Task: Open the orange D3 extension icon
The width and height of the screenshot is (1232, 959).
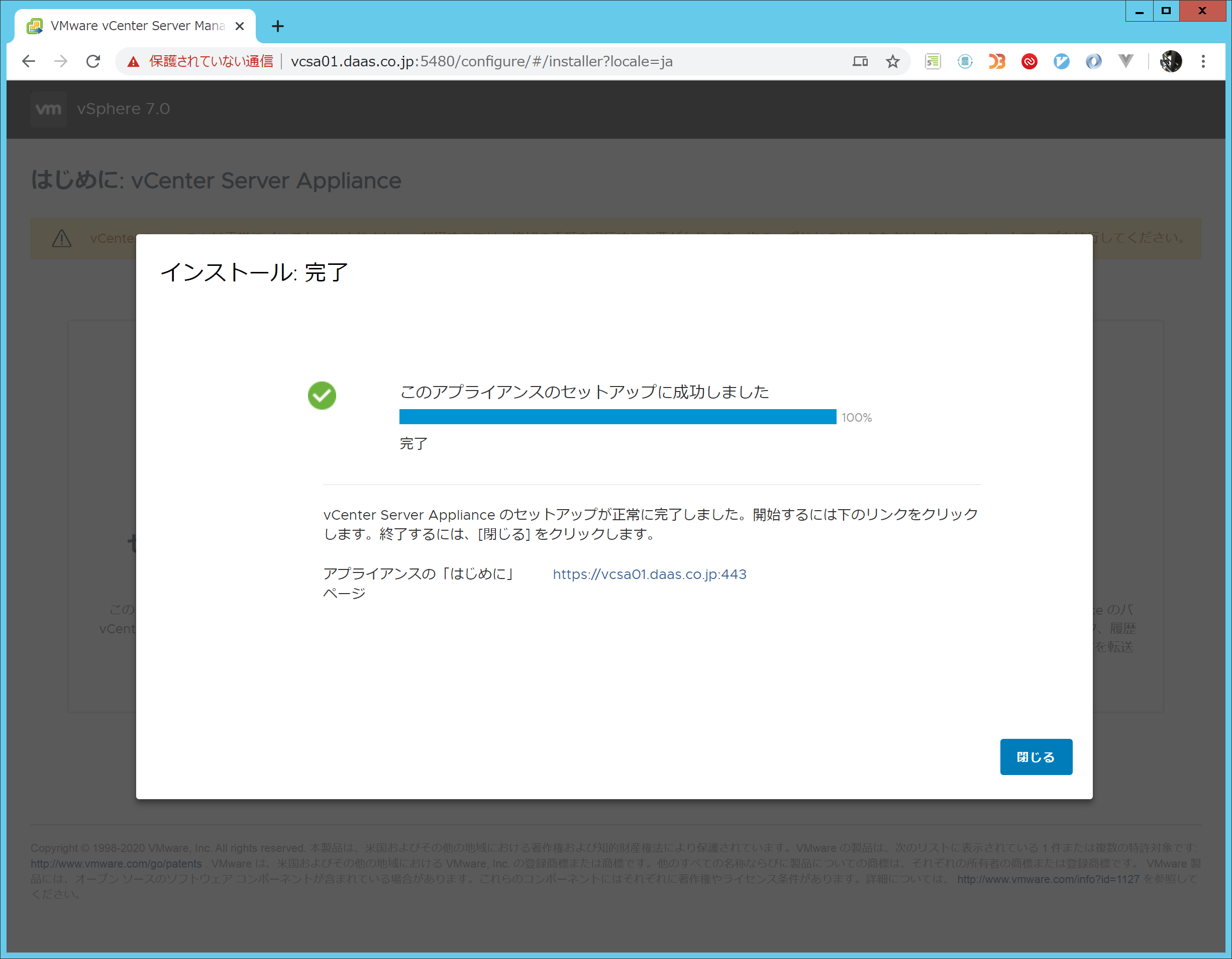Action: [x=997, y=61]
